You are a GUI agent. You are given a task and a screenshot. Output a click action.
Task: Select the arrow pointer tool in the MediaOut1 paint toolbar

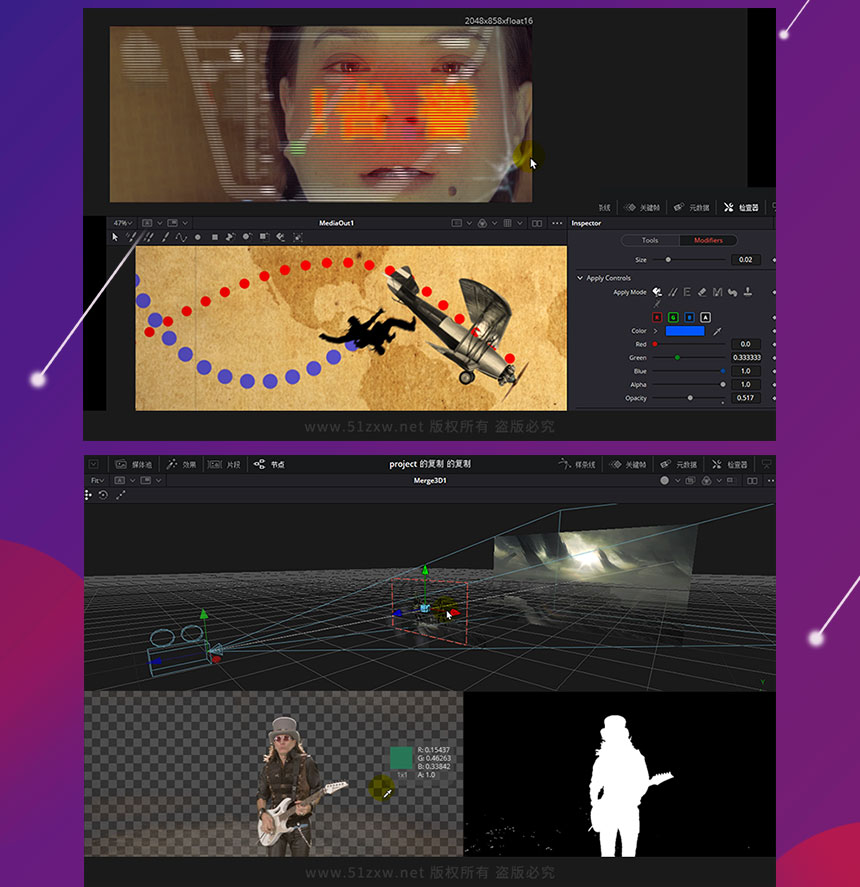(x=115, y=237)
